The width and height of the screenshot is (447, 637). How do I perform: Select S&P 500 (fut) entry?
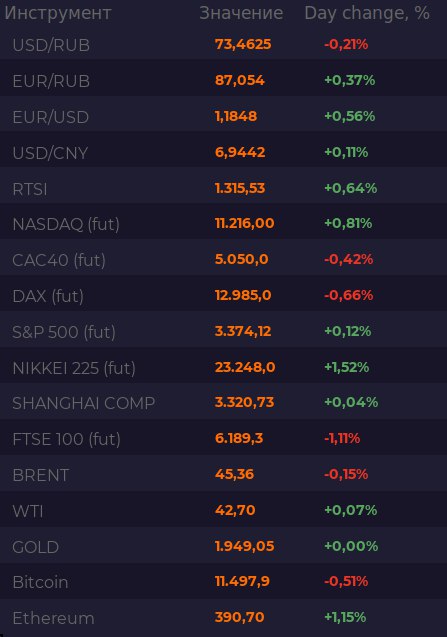coord(224,331)
